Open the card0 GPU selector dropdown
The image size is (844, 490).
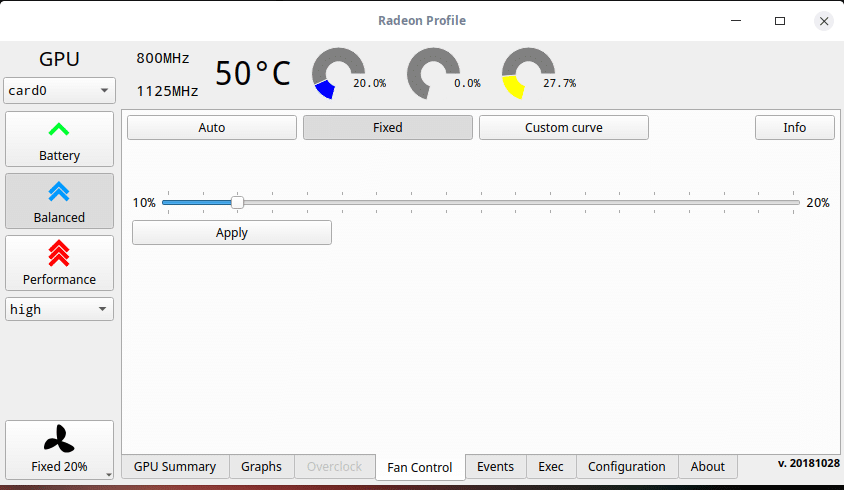coord(59,90)
